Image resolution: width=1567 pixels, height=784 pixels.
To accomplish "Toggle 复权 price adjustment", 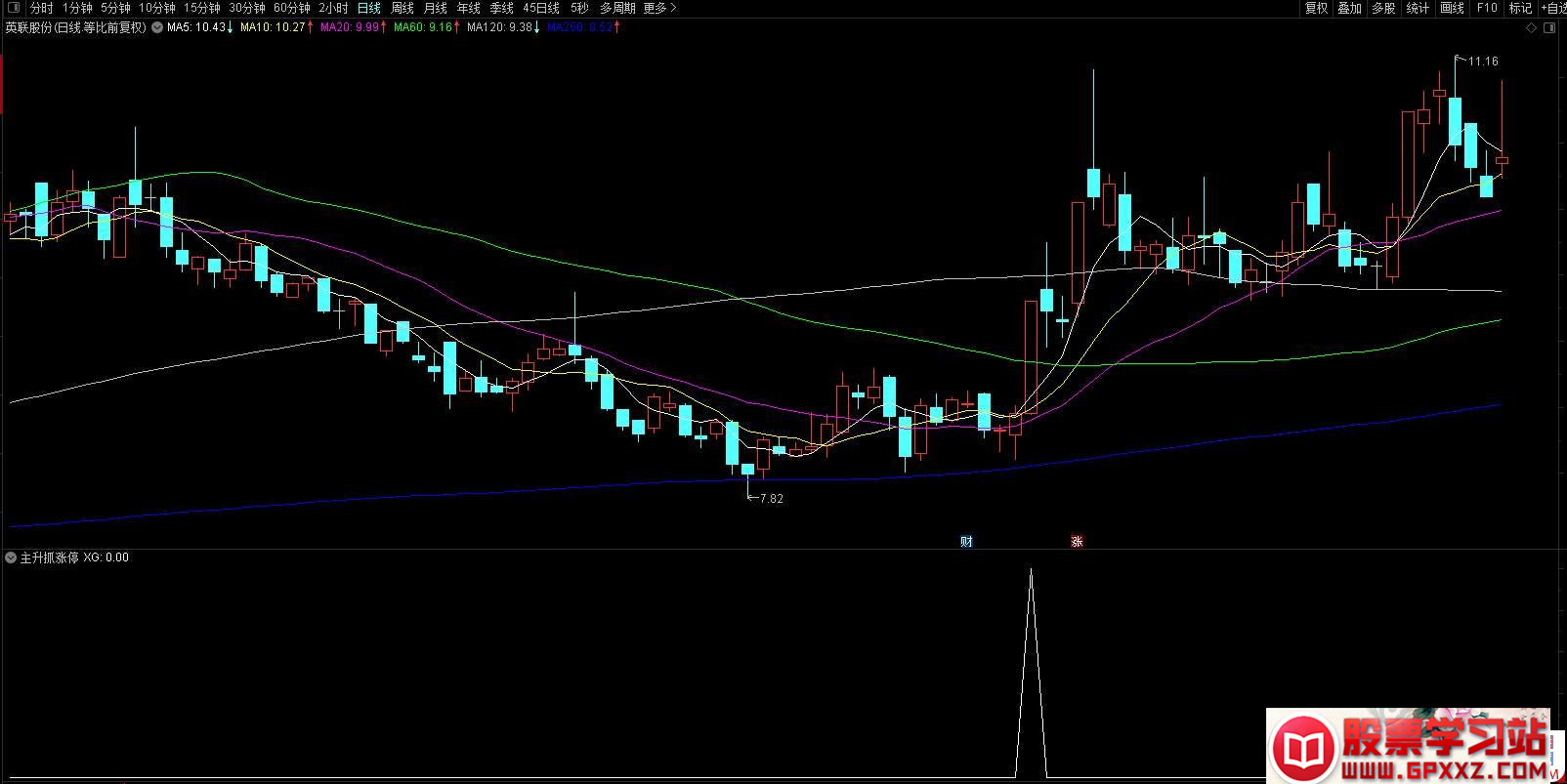I will click(x=1316, y=8).
